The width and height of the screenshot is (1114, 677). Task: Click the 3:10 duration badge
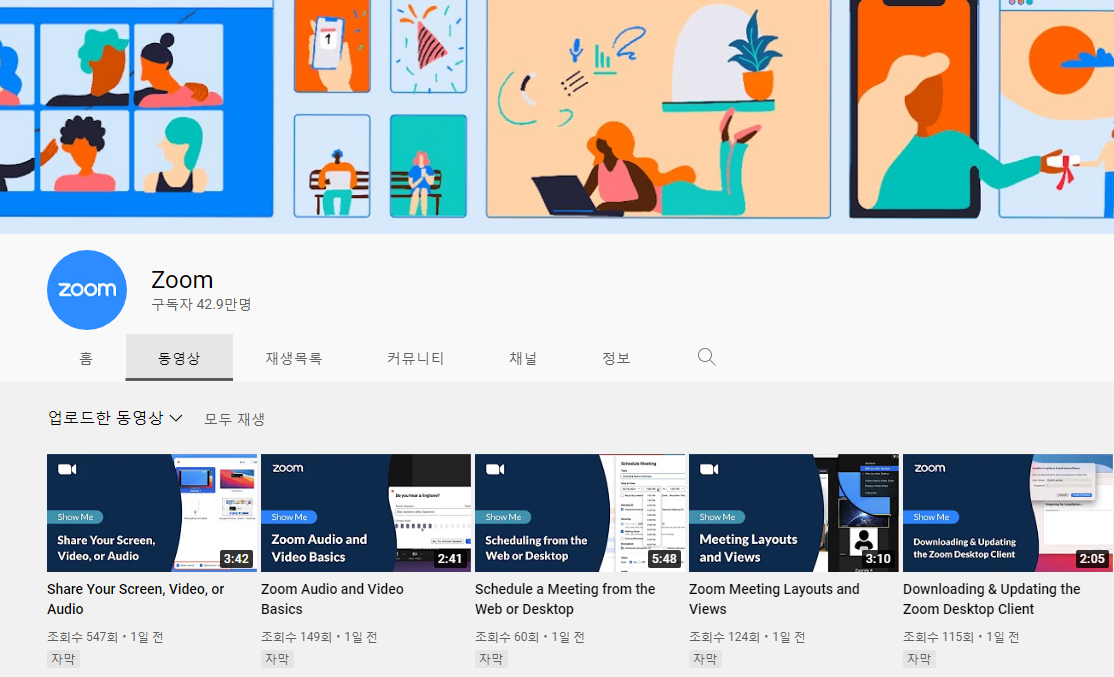(877, 558)
